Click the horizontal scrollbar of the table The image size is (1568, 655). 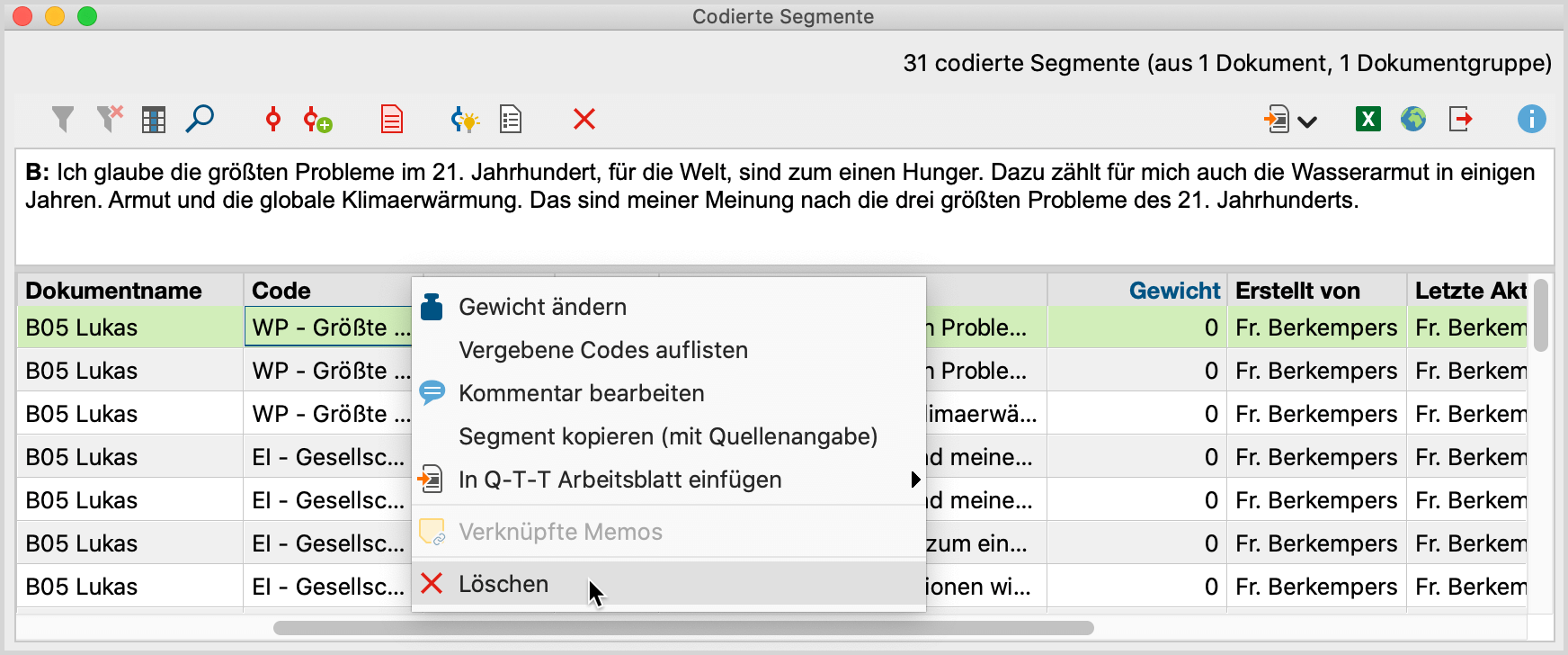click(683, 628)
